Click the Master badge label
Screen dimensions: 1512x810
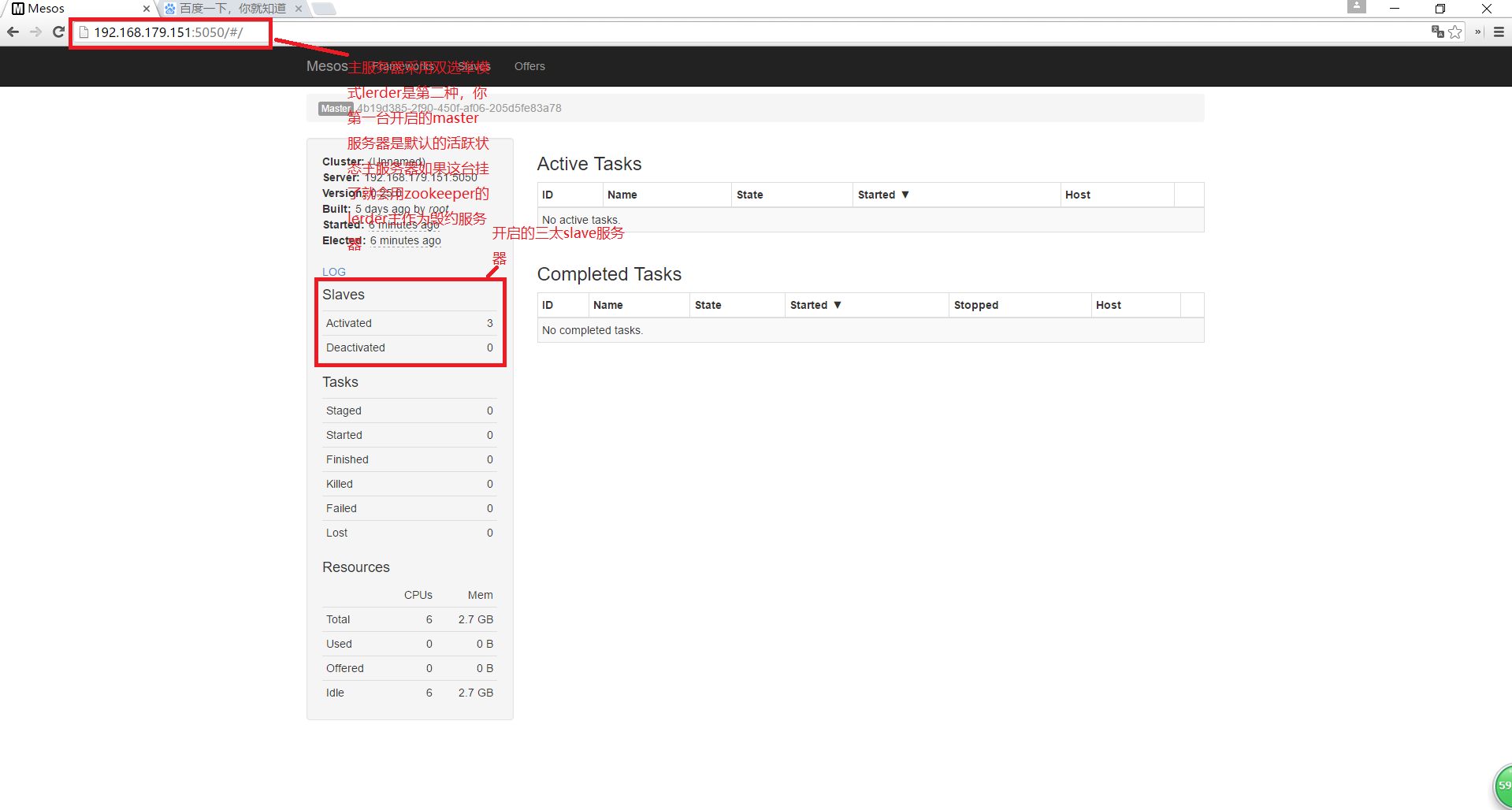coord(336,109)
